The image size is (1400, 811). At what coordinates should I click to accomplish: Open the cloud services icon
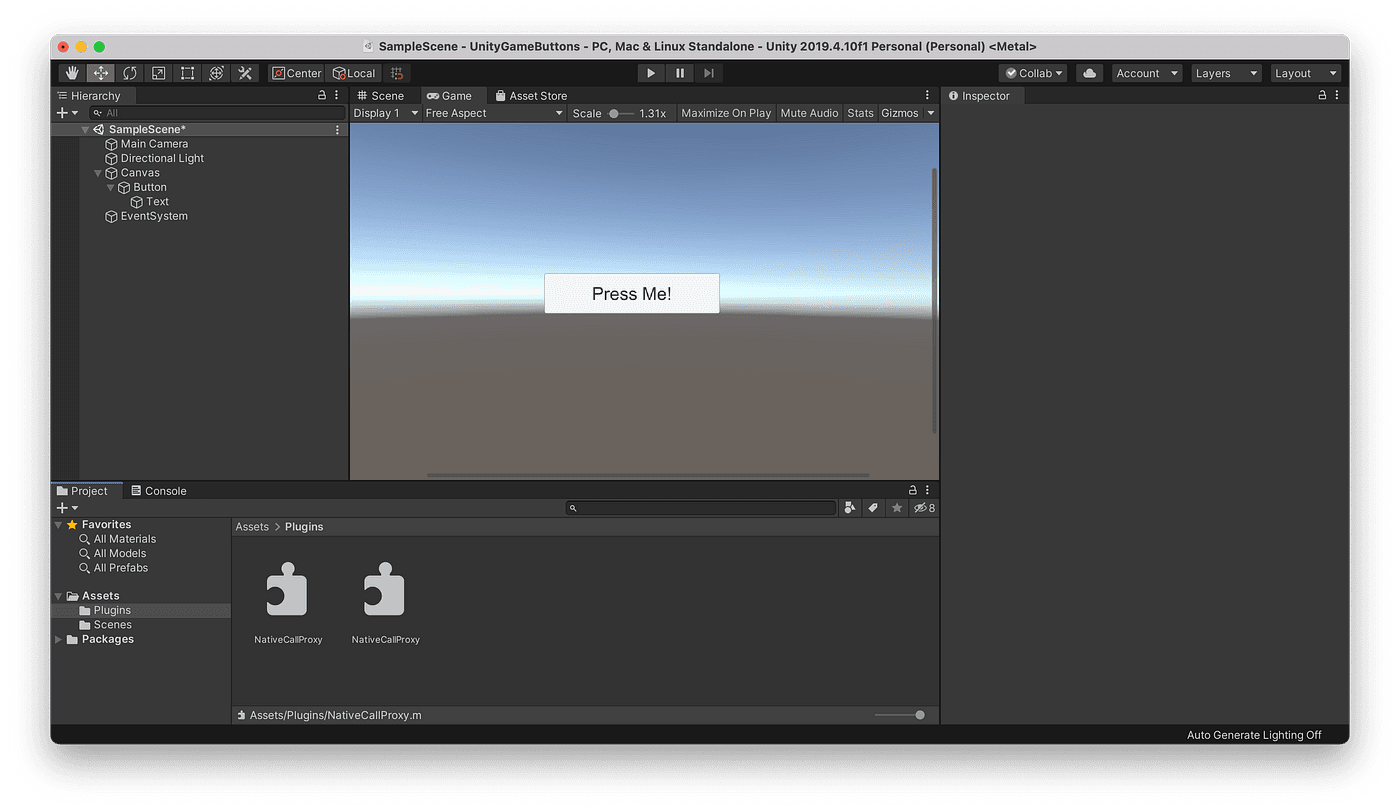(1089, 73)
